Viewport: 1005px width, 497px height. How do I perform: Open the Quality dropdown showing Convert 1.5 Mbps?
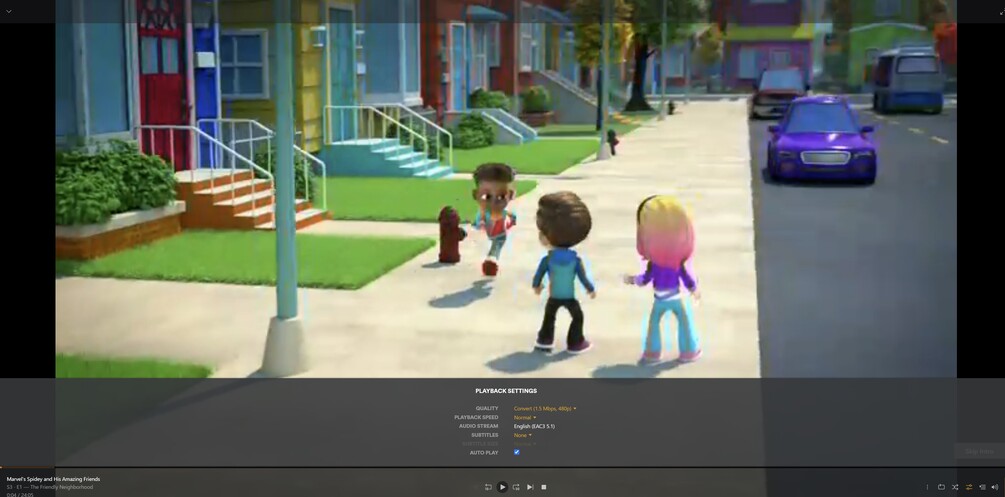[x=545, y=409]
